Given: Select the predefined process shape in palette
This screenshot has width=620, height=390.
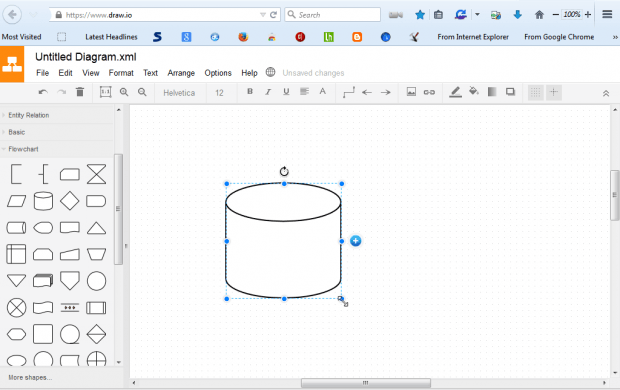Looking at the screenshot, I should [x=96, y=308].
